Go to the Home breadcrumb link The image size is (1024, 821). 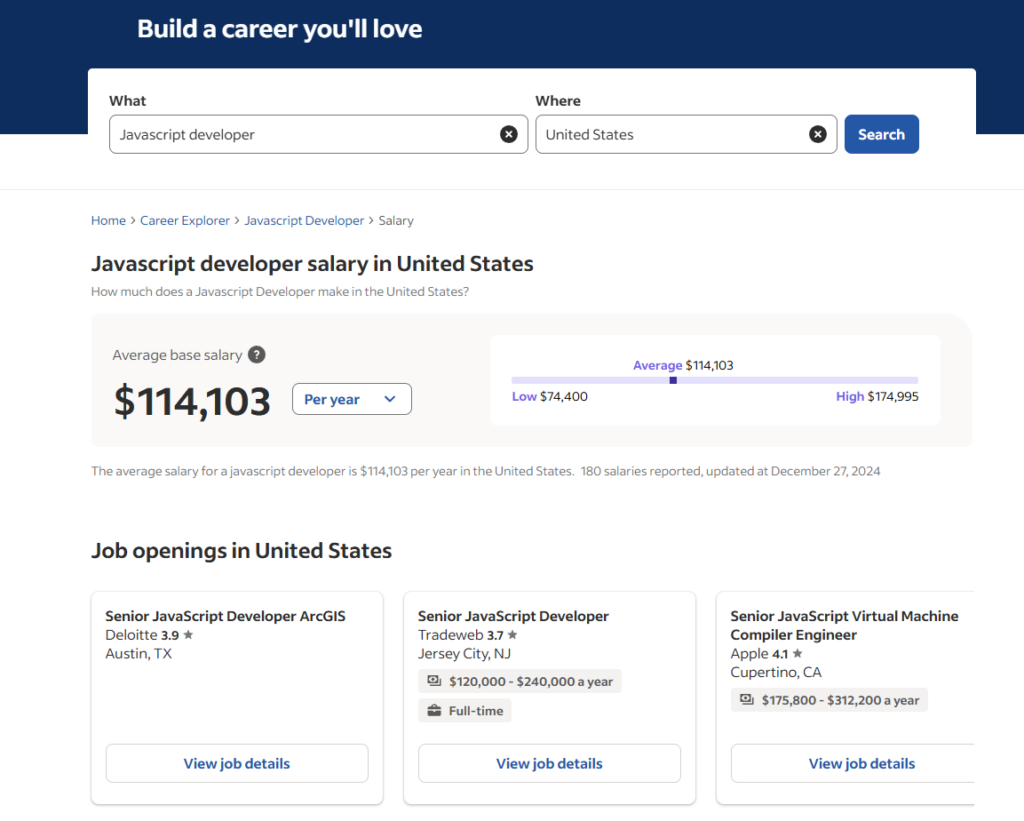point(108,221)
